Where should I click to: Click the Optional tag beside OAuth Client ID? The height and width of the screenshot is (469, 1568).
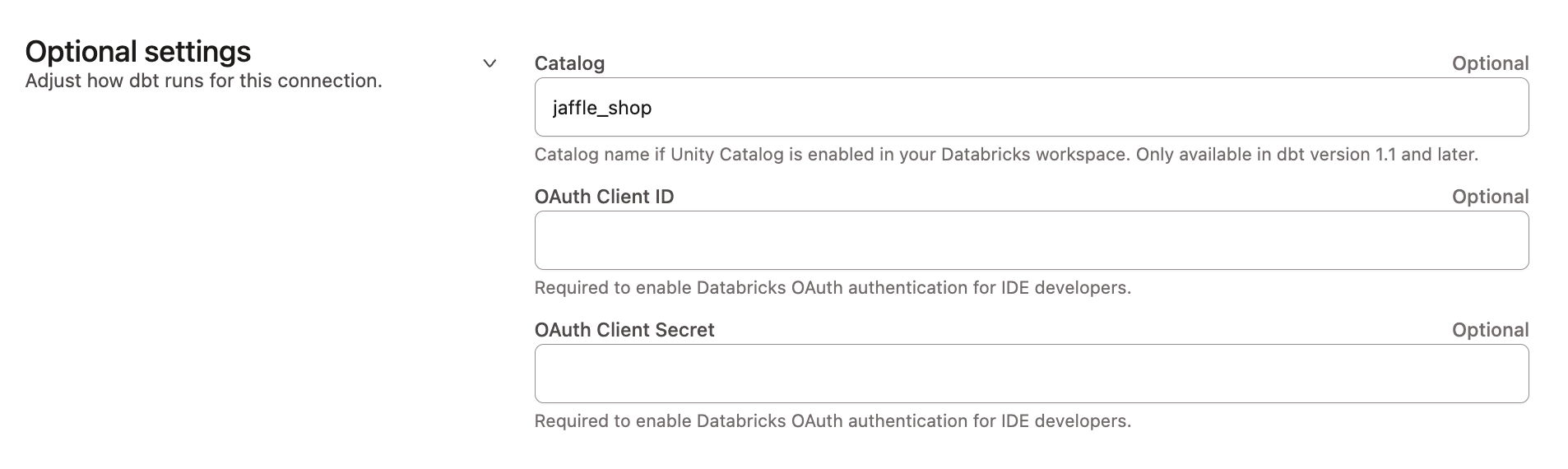[x=1490, y=197]
